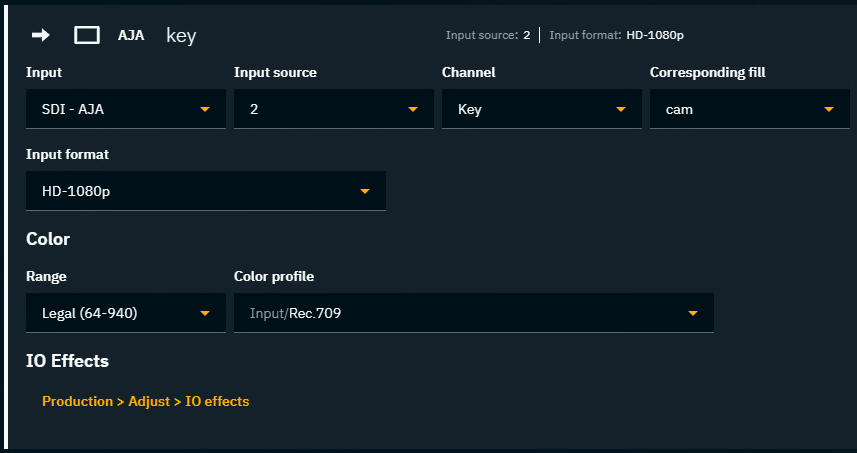The image size is (857, 453).
Task: Open the Input SDI - AJA dropdown
Action: [125, 109]
